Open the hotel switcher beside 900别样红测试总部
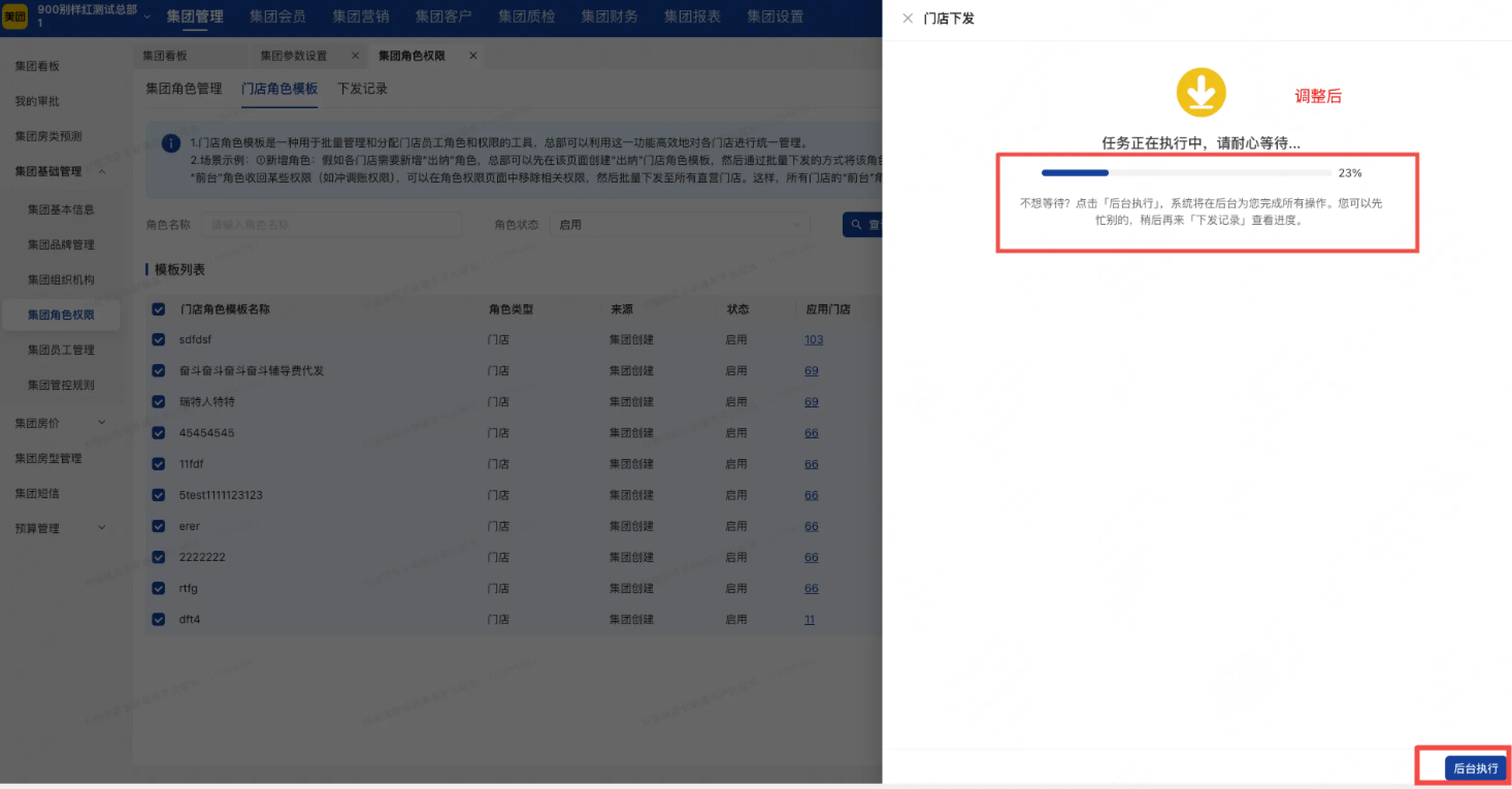Viewport: 1512px width, 789px height. click(146, 17)
